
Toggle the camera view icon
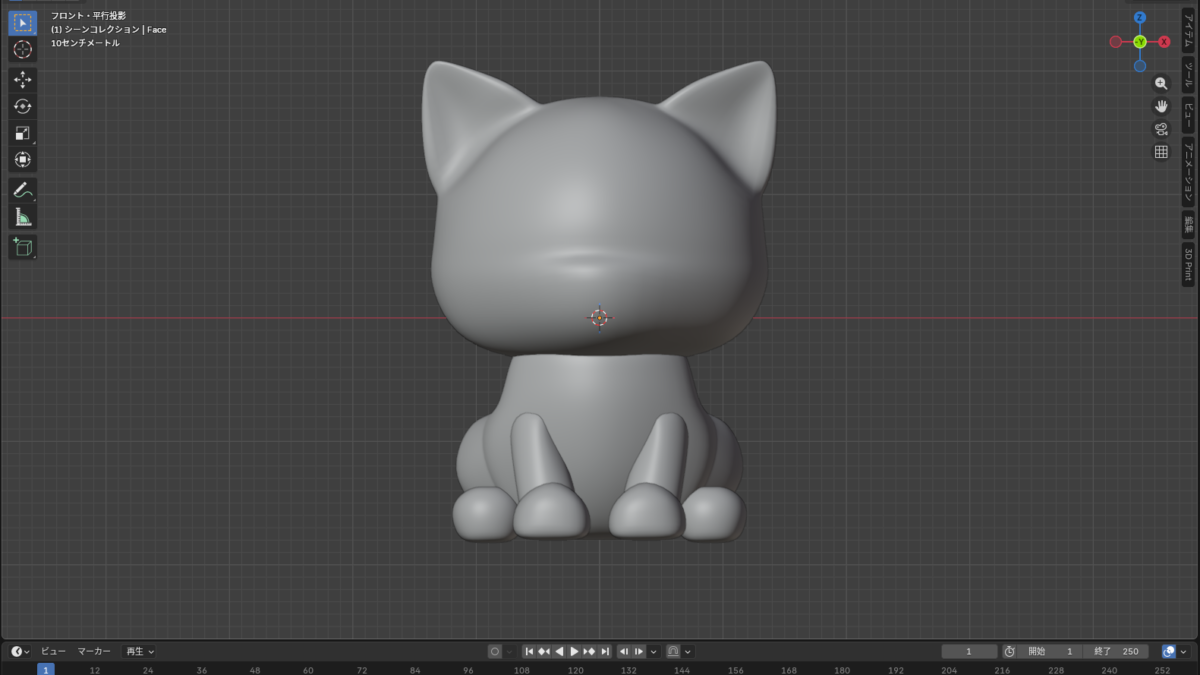1160,128
